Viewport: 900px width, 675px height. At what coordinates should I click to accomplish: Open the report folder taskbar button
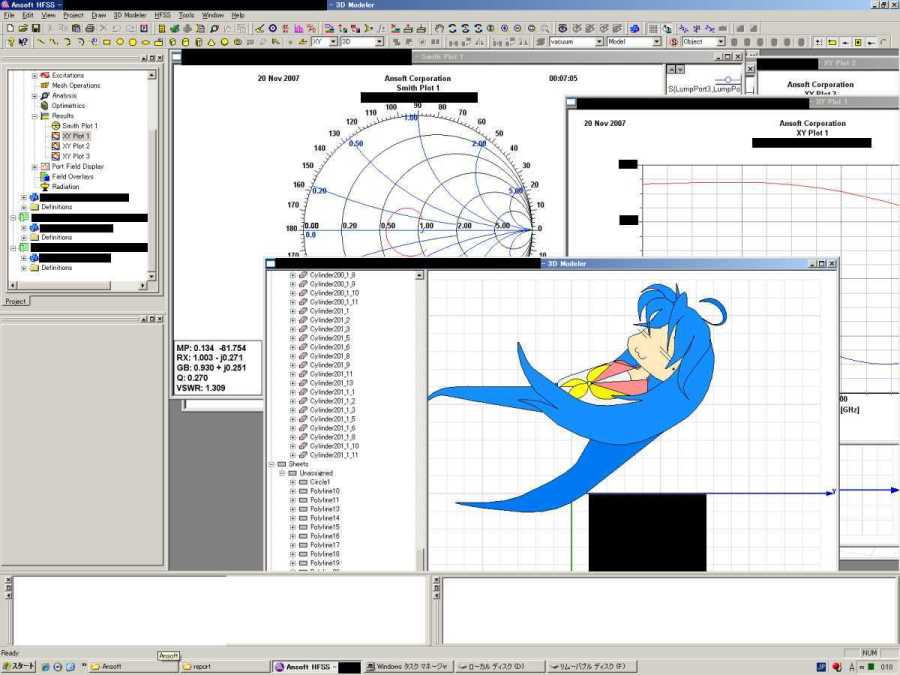point(224,666)
